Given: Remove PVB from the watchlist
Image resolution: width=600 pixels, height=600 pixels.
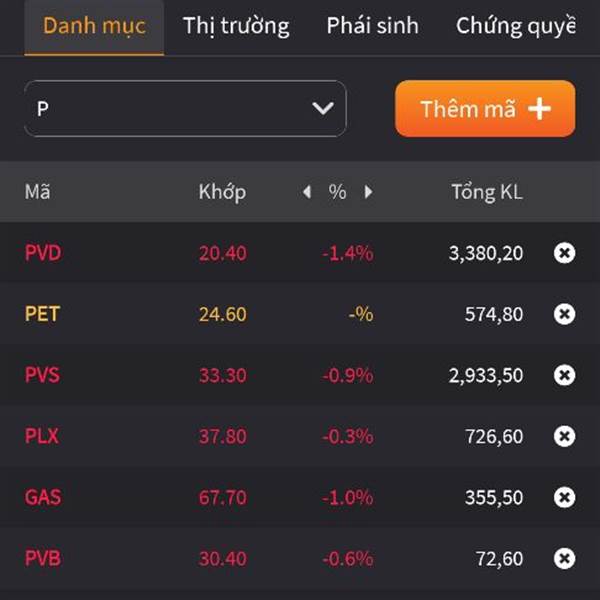Looking at the screenshot, I should point(564,559).
